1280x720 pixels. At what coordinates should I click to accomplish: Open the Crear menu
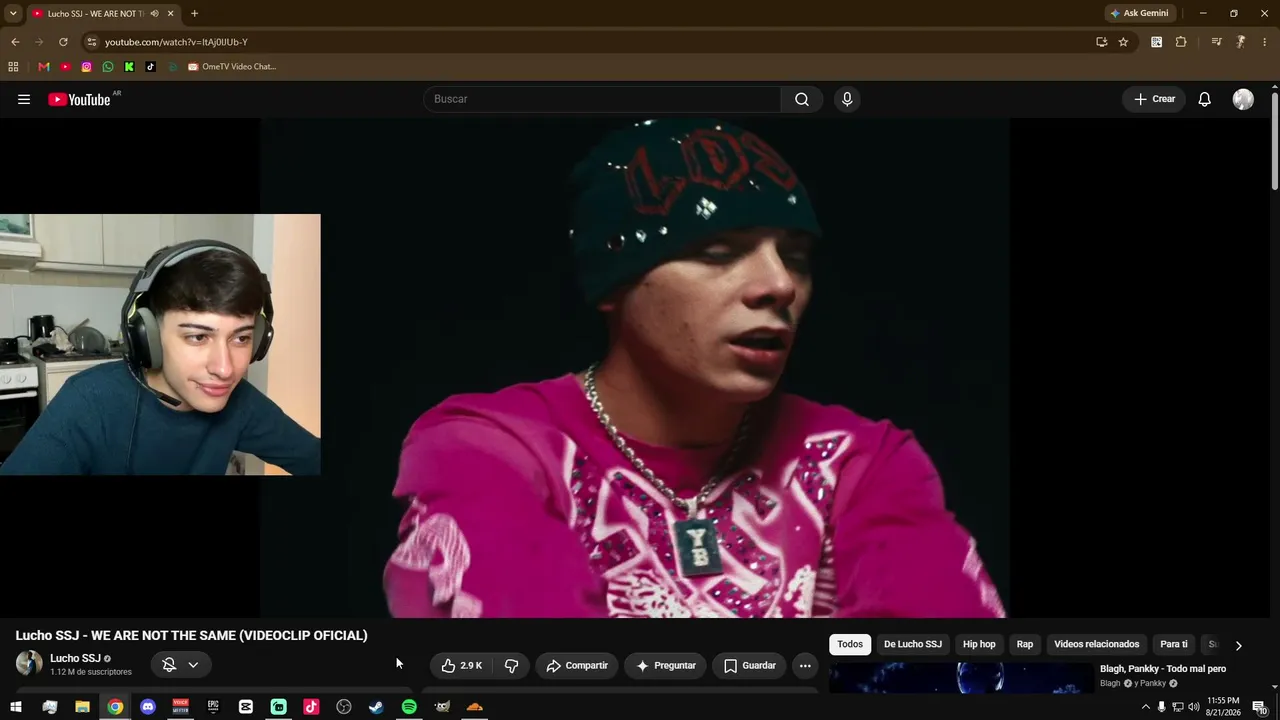pos(1154,99)
